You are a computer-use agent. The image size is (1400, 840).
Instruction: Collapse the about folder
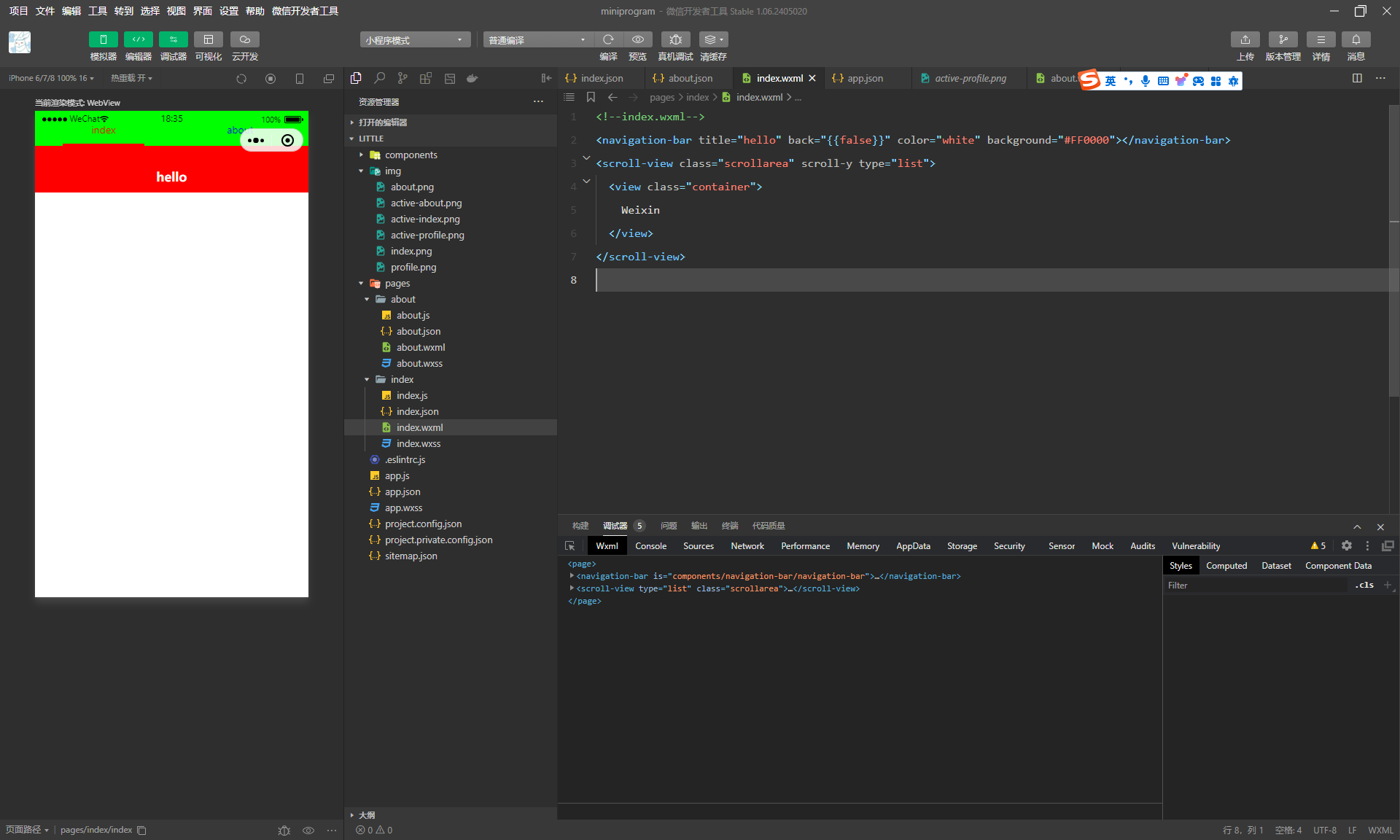click(367, 299)
